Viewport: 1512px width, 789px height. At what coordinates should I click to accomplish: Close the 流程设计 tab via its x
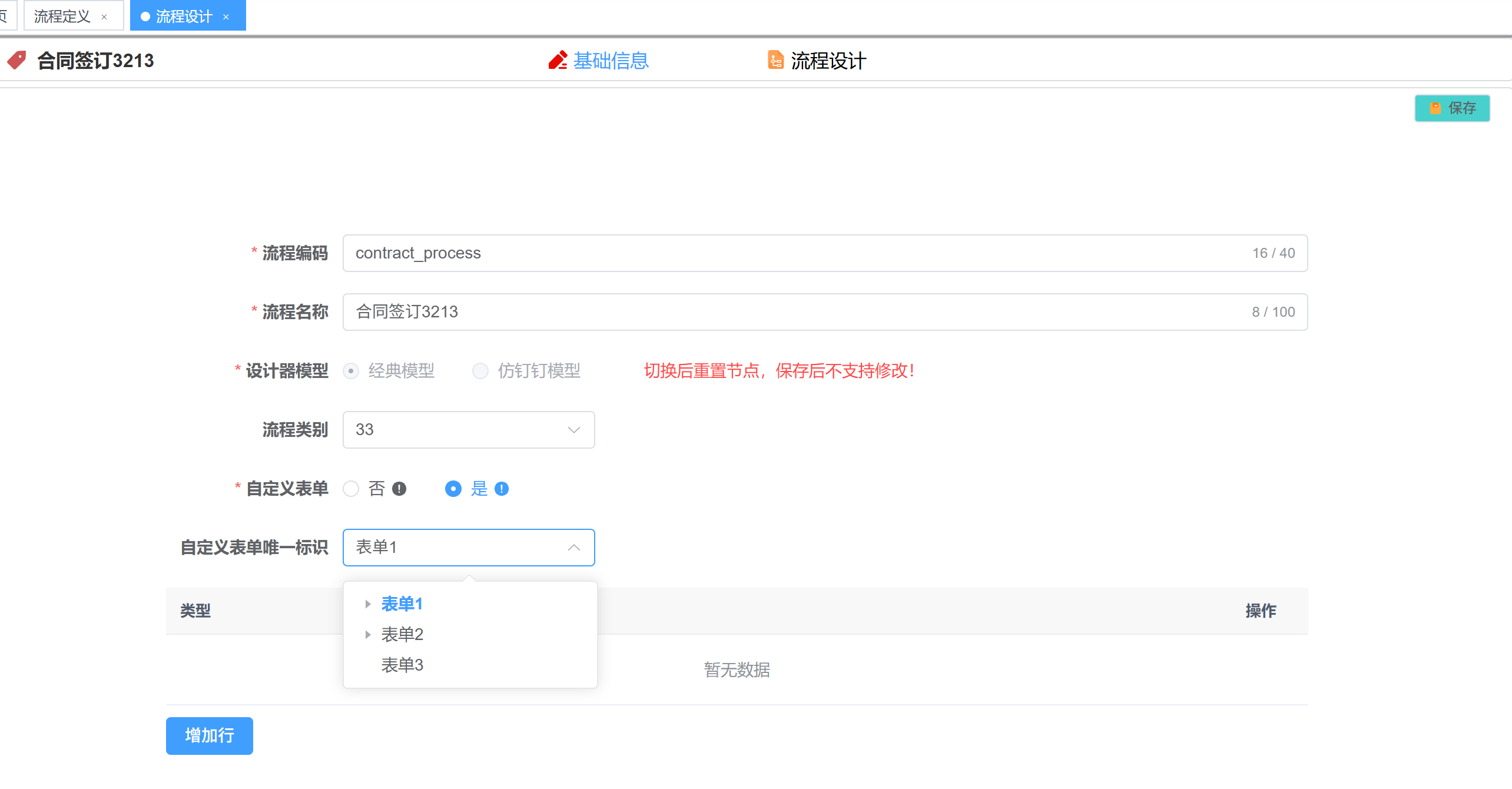pyautogui.click(x=226, y=17)
